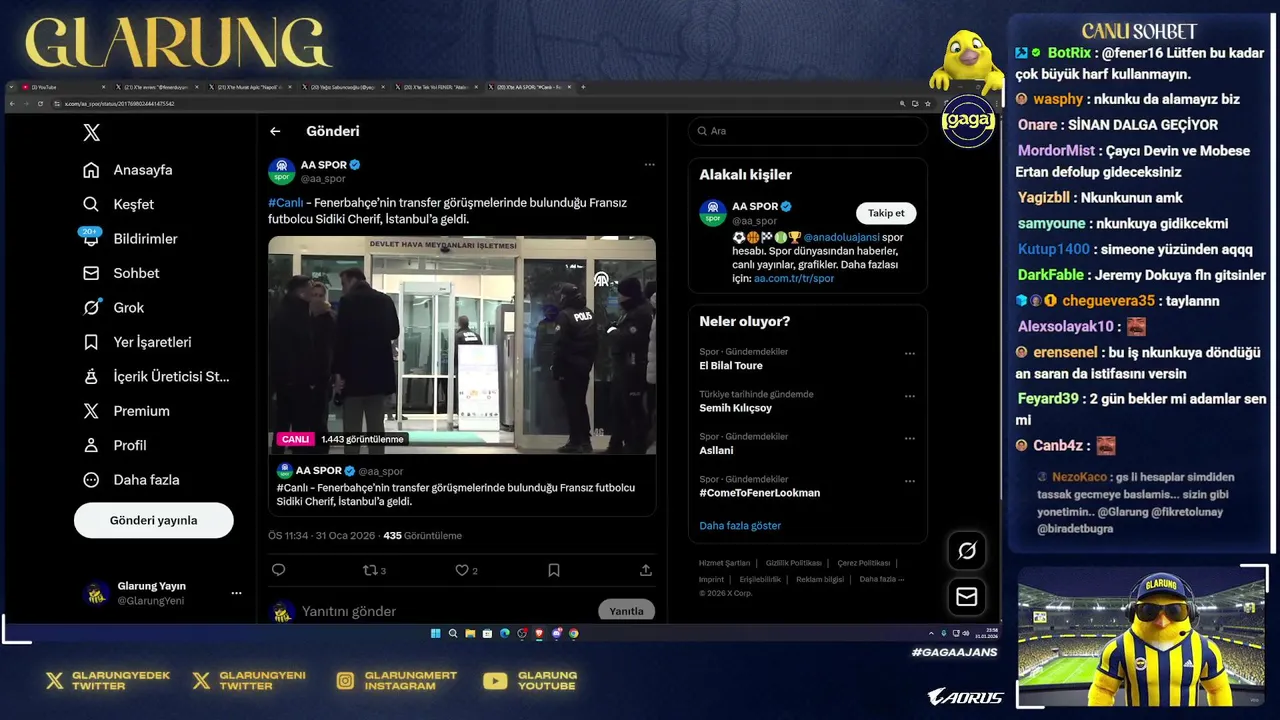Go back using the Gönderi arrow
The height and width of the screenshot is (720, 1280).
click(275, 131)
